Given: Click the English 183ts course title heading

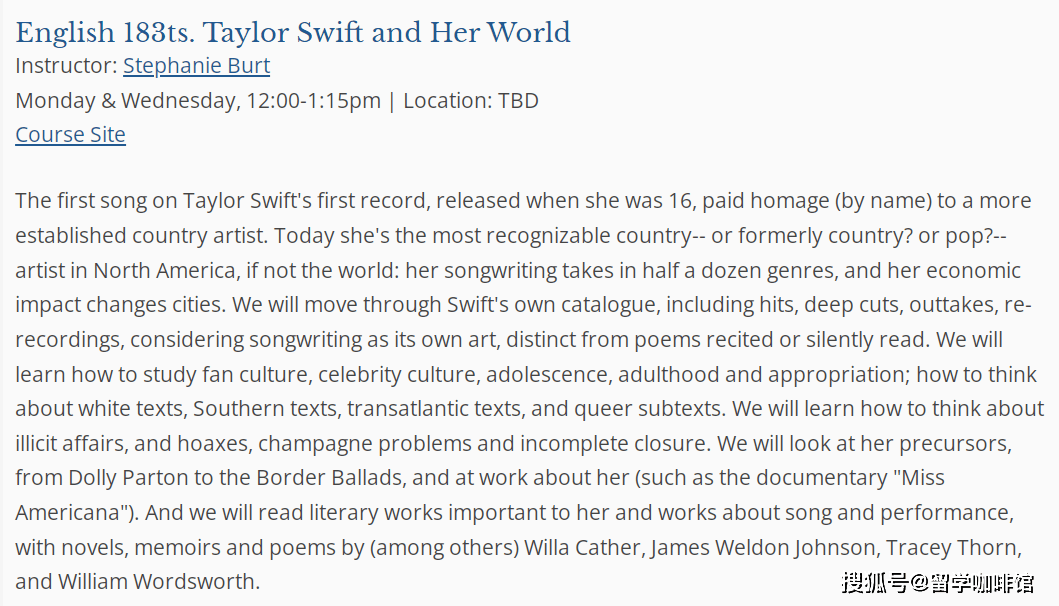Looking at the screenshot, I should coord(293,32).
